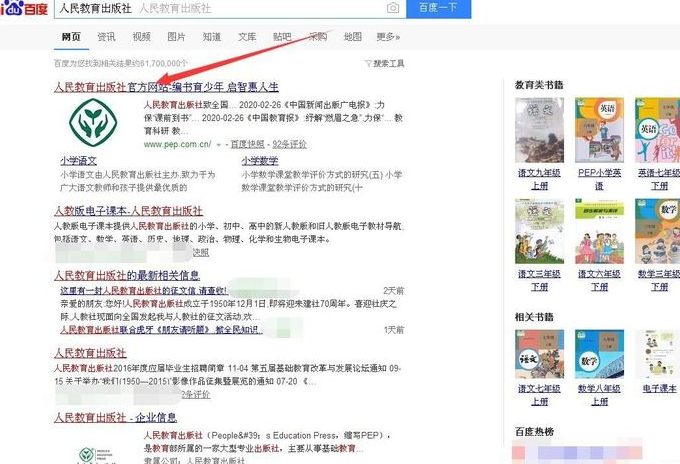Screen dimensions: 680x464
Task: Expand dropdown arrow next to pep.com.cn
Action: coord(219,144)
